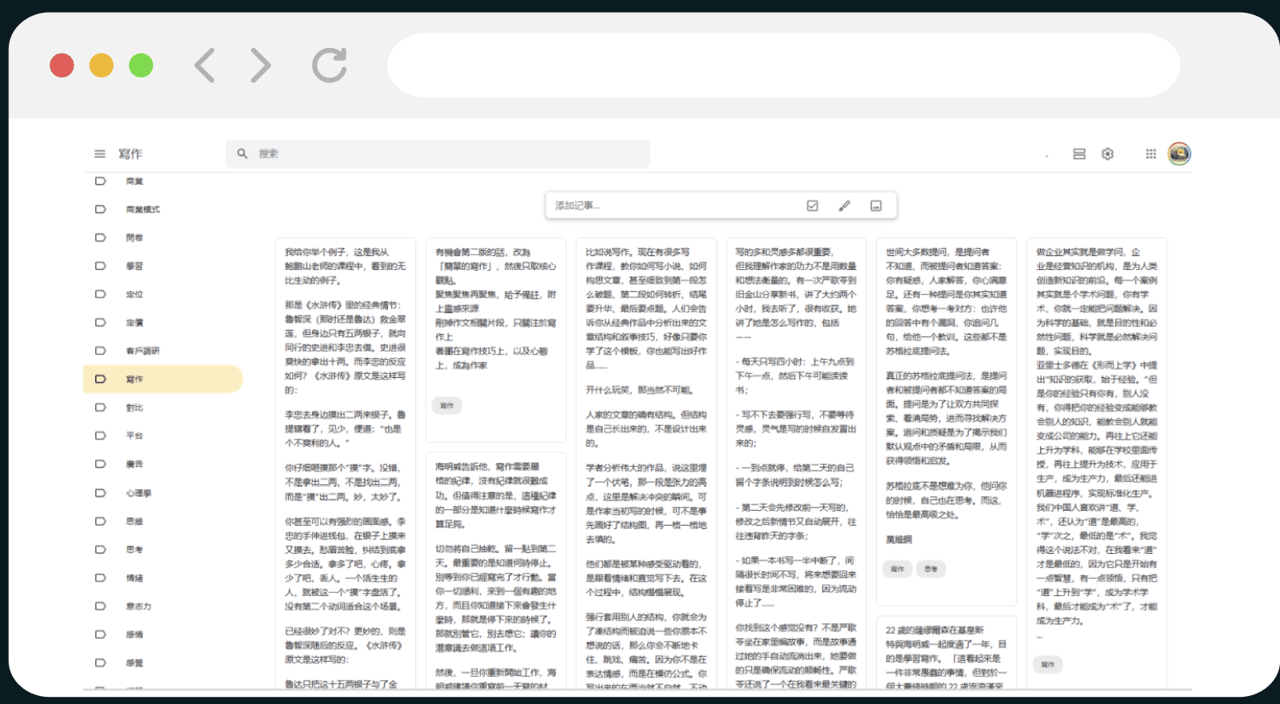The height and width of the screenshot is (704, 1280).
Task: Click 寫作 chip on 做企业其实就是做学问 note
Action: pos(1048,664)
